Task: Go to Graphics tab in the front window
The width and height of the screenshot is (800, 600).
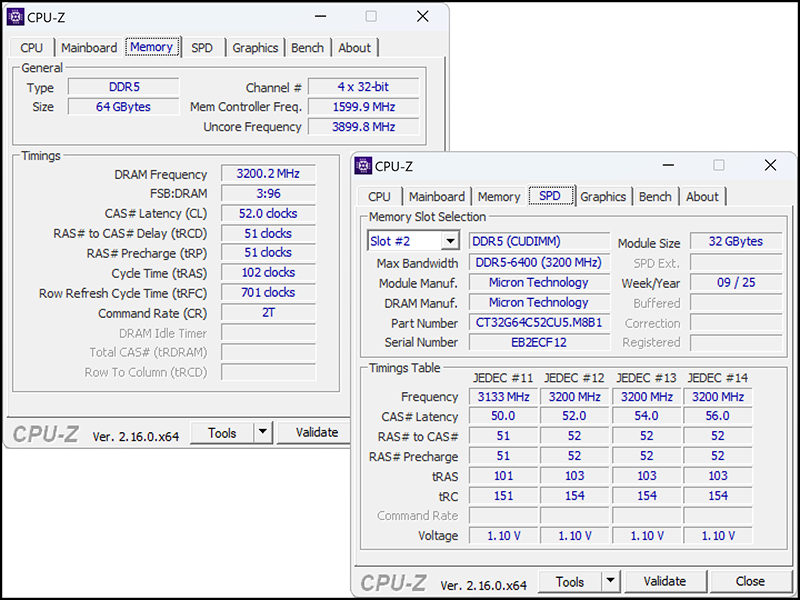Action: point(603,197)
